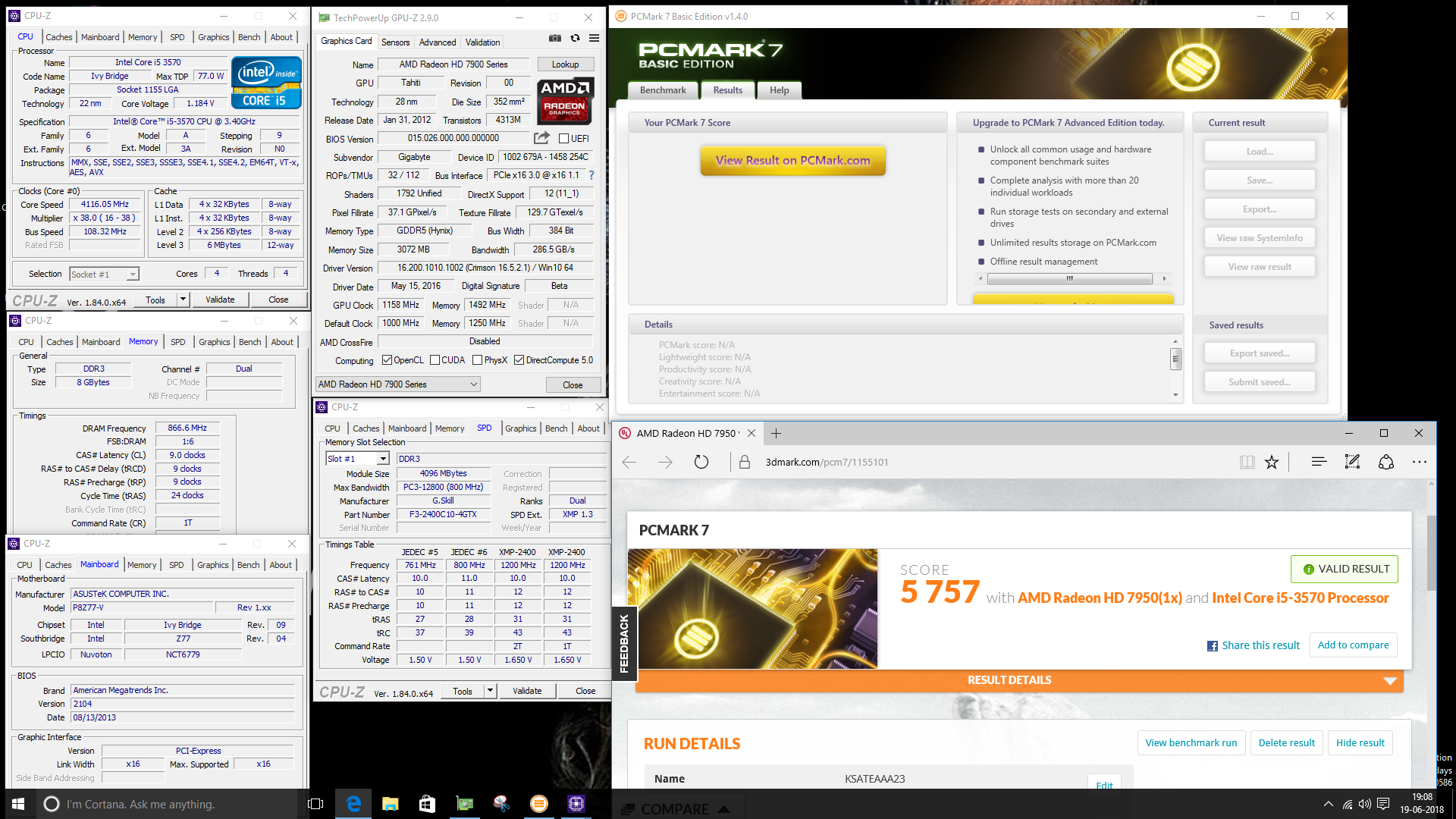The height and width of the screenshot is (819, 1456).
Task: Click Validate in the top CPU-Z window
Action: tap(220, 300)
